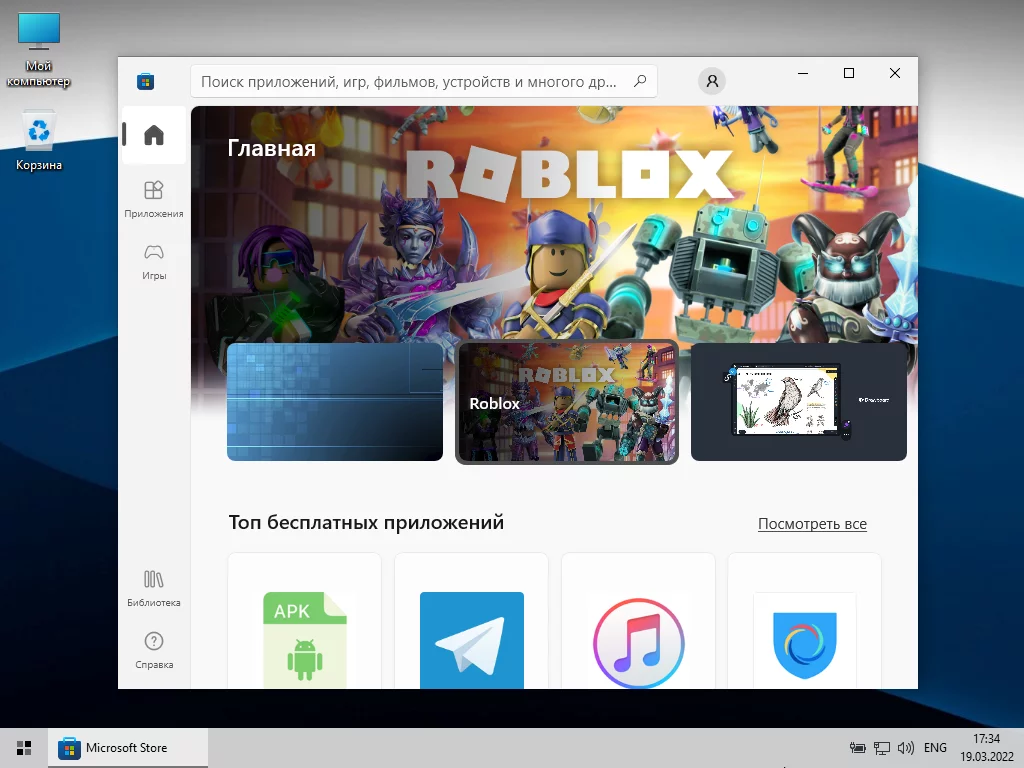Click the Посмотреть все link
The width and height of the screenshot is (1024, 768).
coord(812,524)
